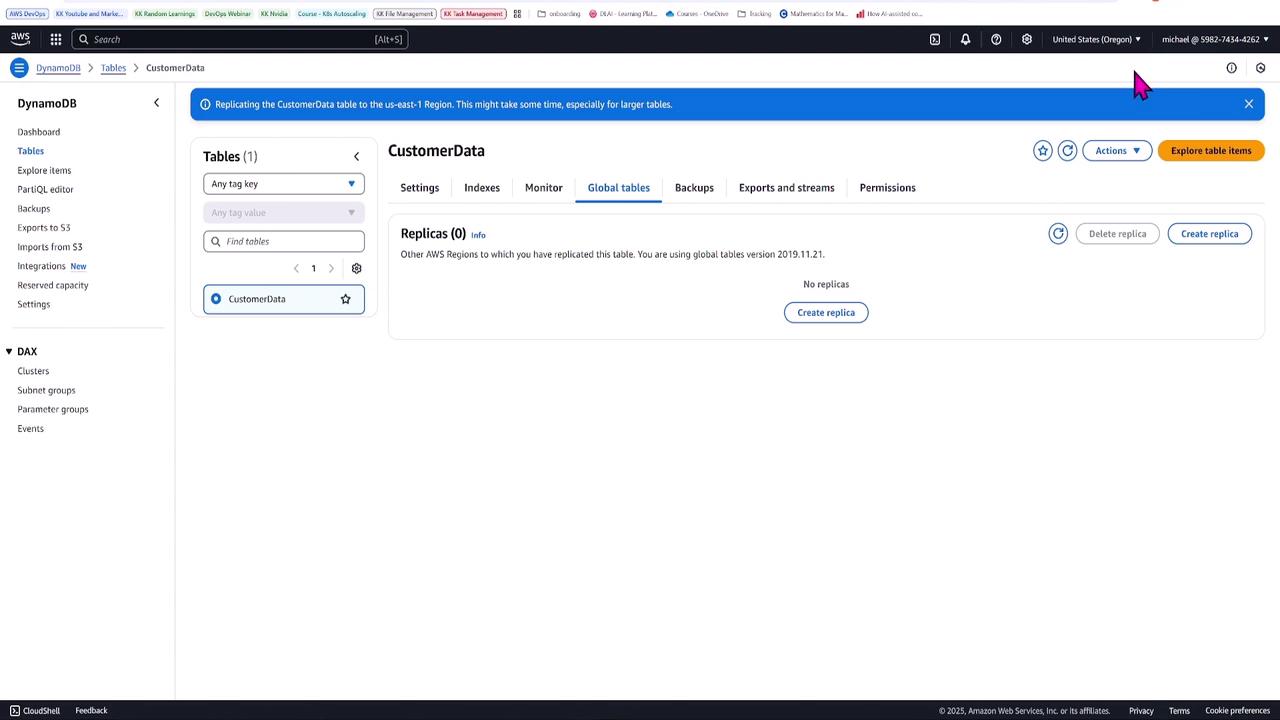Focus the AWS console search box
1280x720 pixels.
[240, 39]
